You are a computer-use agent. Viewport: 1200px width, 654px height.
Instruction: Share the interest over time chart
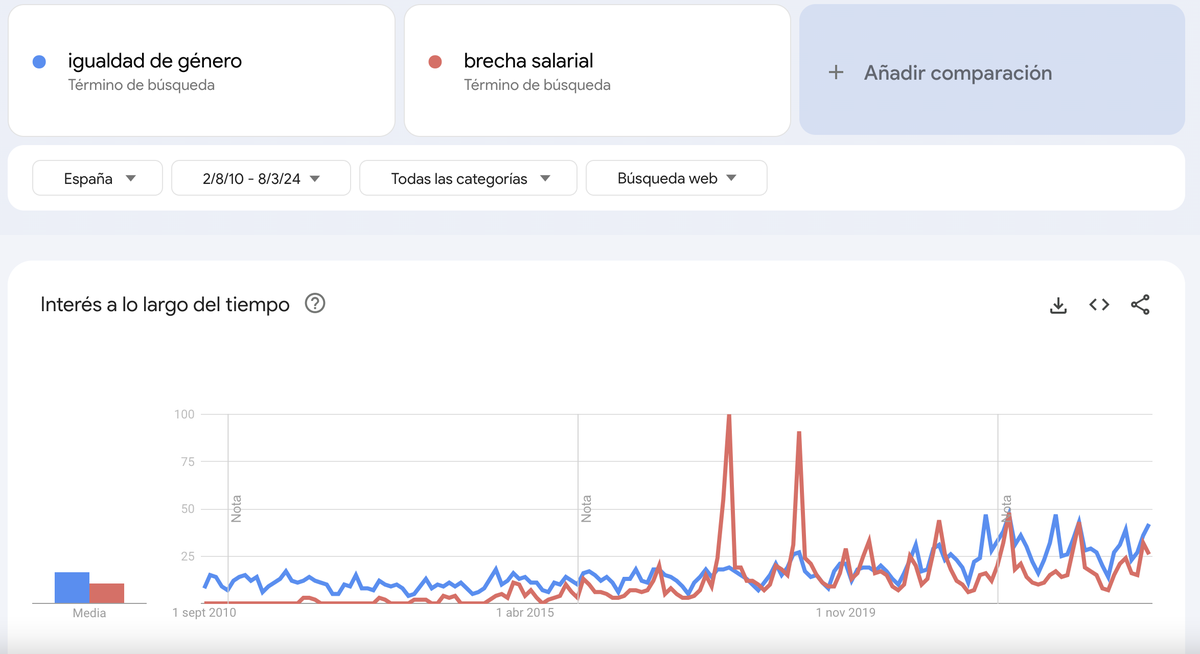point(1140,305)
